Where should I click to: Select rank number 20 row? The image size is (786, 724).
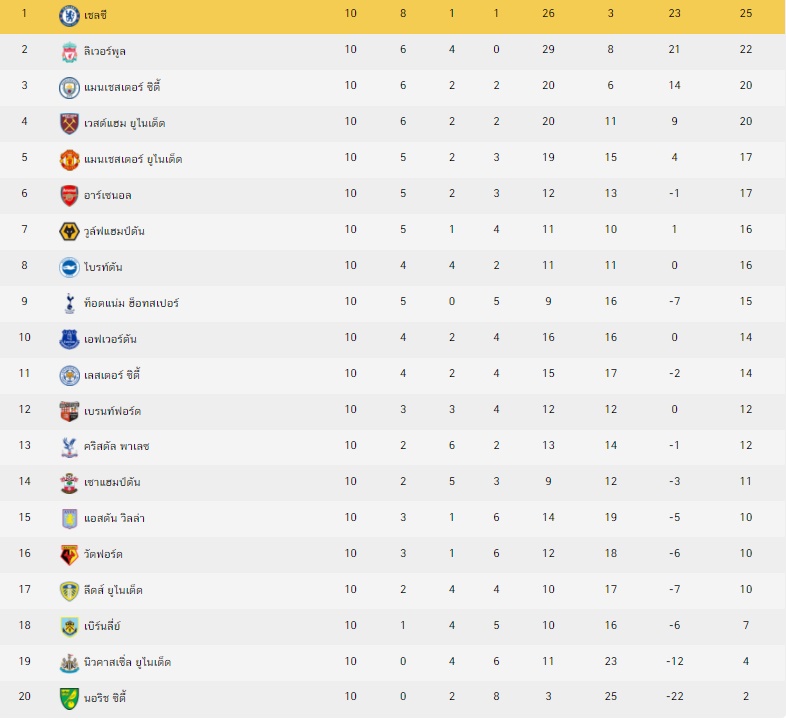393,696
